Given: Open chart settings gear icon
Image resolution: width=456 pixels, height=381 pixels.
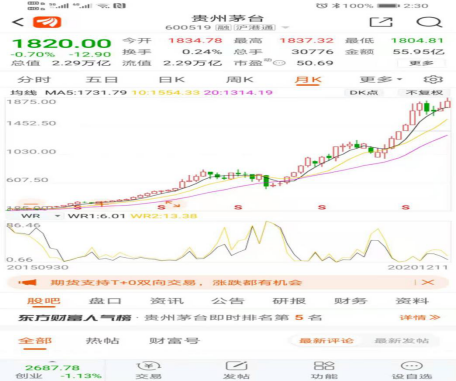Looking at the screenshot, I should pyautogui.click(x=433, y=80).
